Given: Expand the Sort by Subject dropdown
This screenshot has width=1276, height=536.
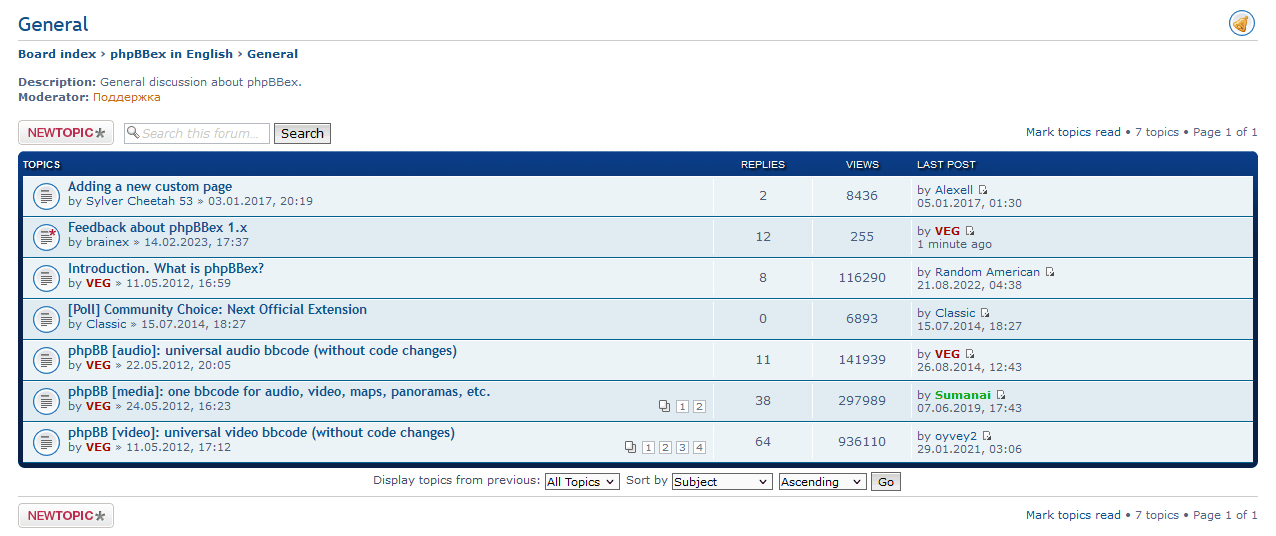Looking at the screenshot, I should click(x=721, y=482).
